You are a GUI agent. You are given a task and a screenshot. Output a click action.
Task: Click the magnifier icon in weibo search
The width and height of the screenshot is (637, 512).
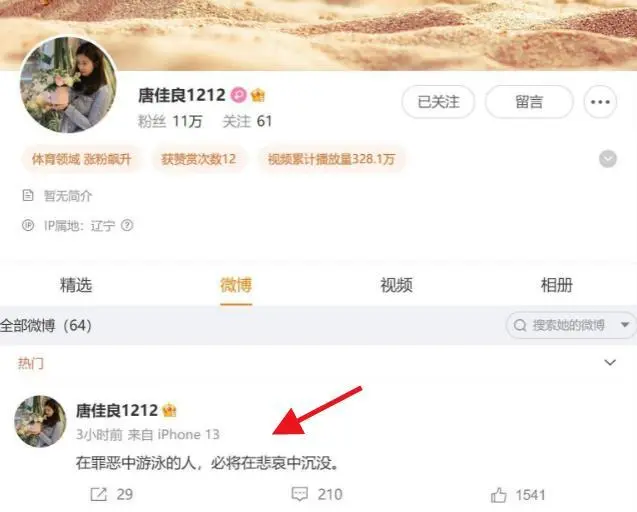tap(520, 325)
